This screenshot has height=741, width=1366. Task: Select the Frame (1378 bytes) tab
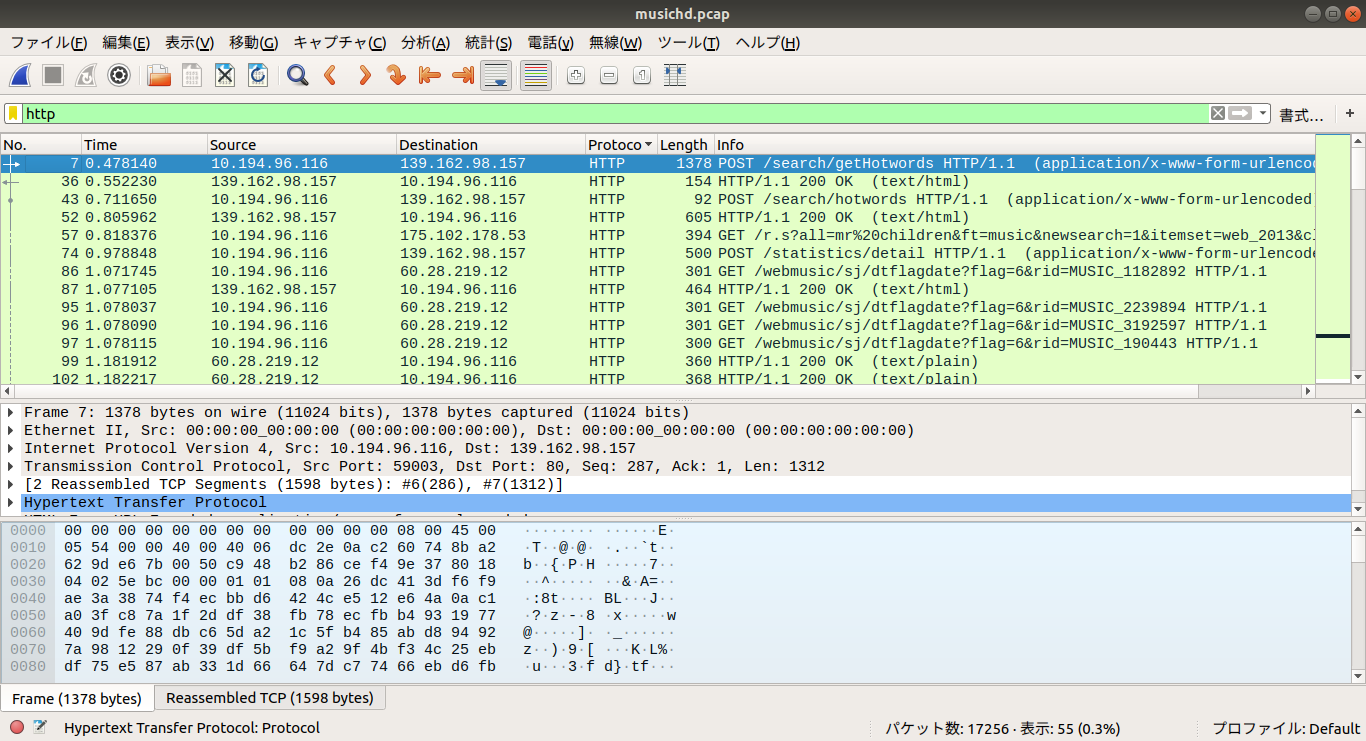tap(77, 699)
